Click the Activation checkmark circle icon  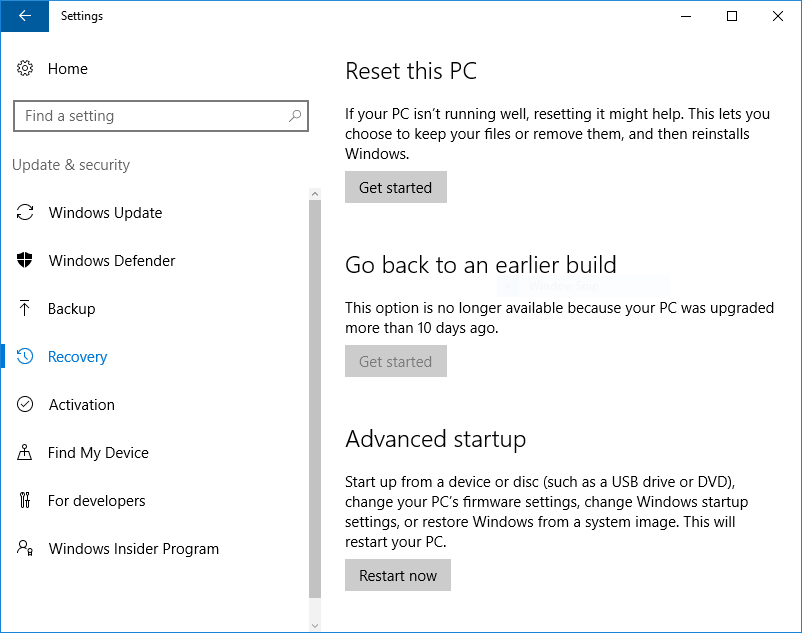tap(25, 405)
